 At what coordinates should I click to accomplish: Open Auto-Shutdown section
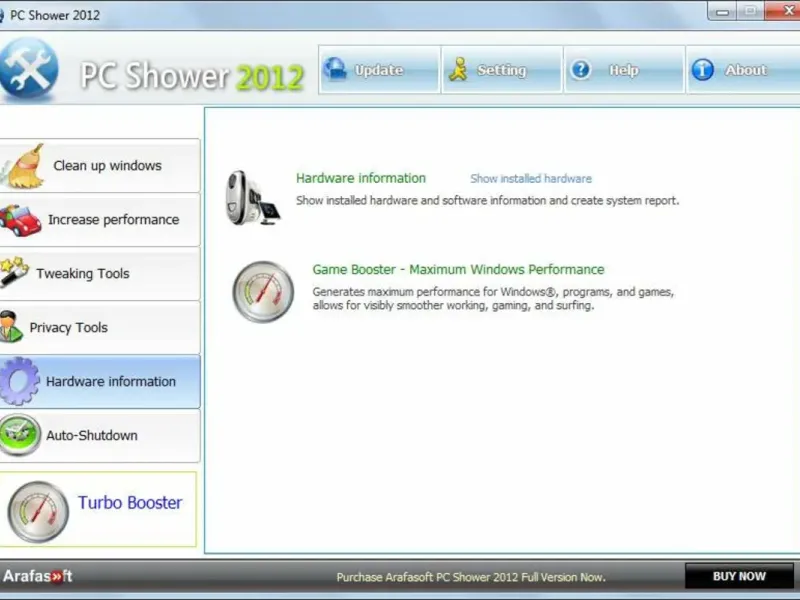pyautogui.click(x=100, y=436)
